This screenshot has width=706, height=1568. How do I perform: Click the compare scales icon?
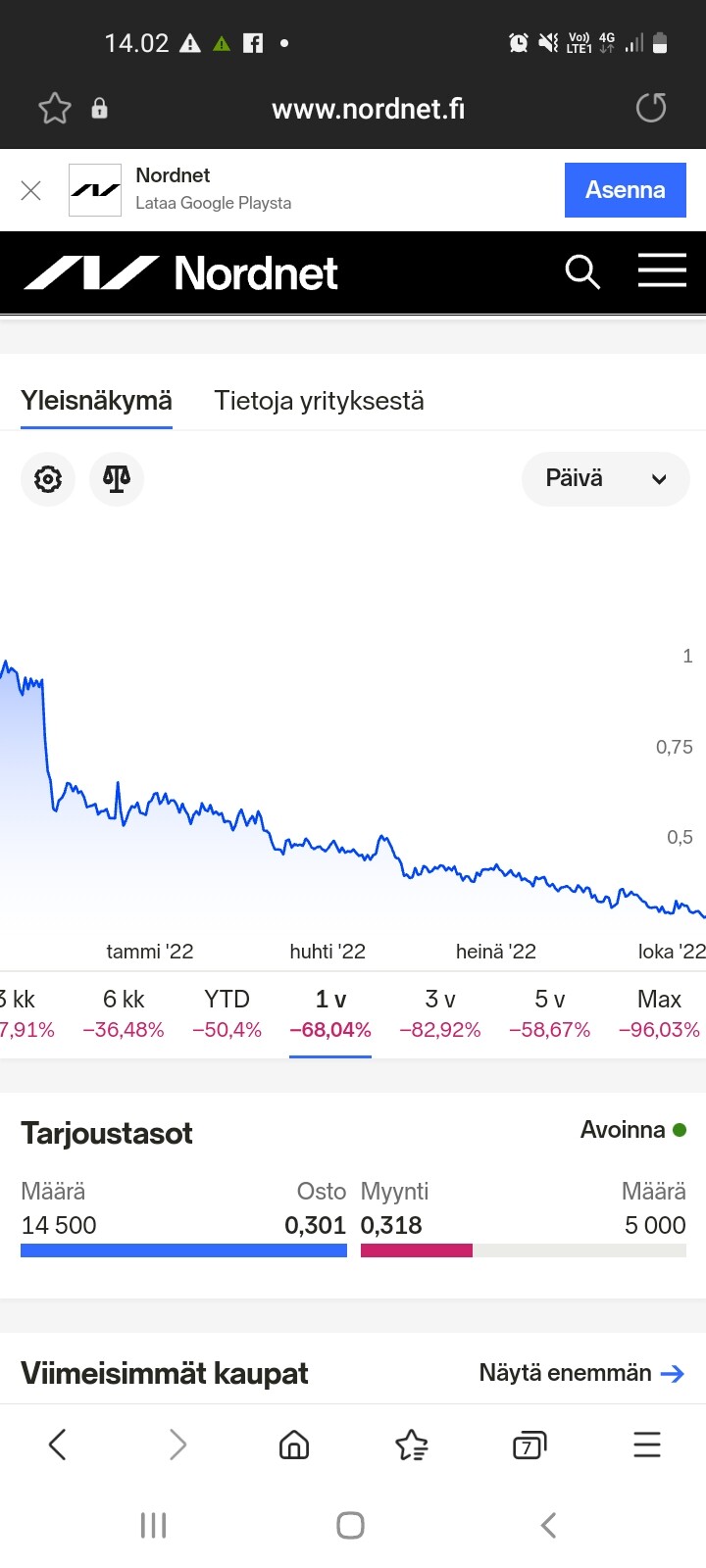pos(117,479)
